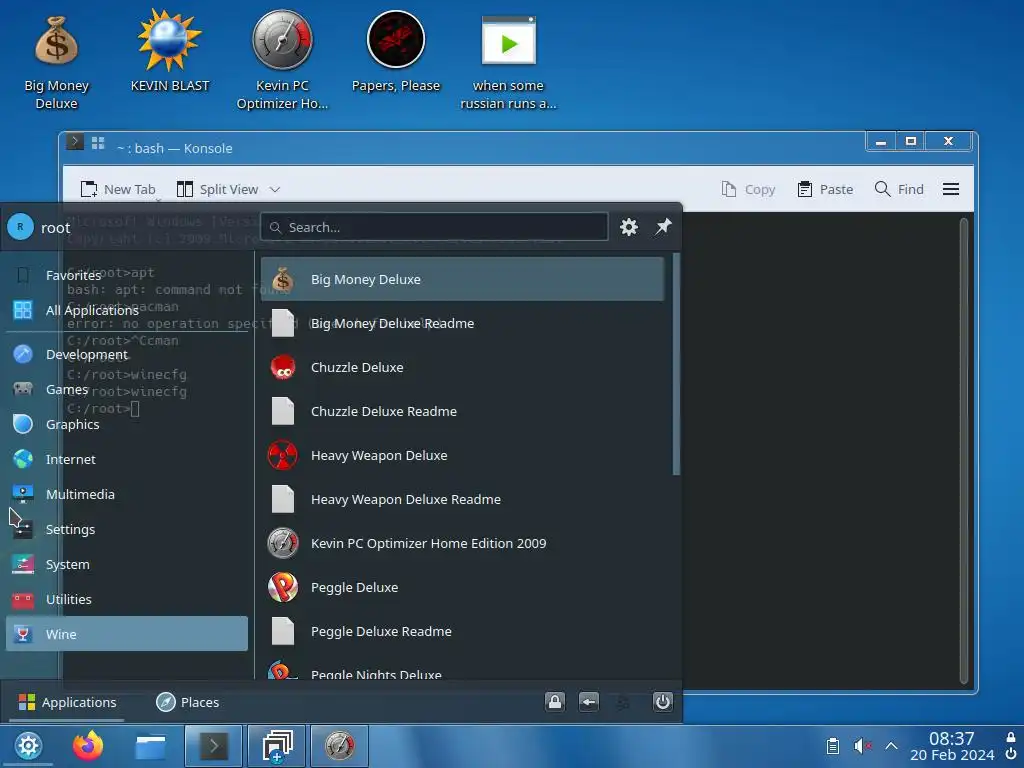Viewport: 1024px width, 768px height.
Task: Open the Internet category
Action: 127,459
